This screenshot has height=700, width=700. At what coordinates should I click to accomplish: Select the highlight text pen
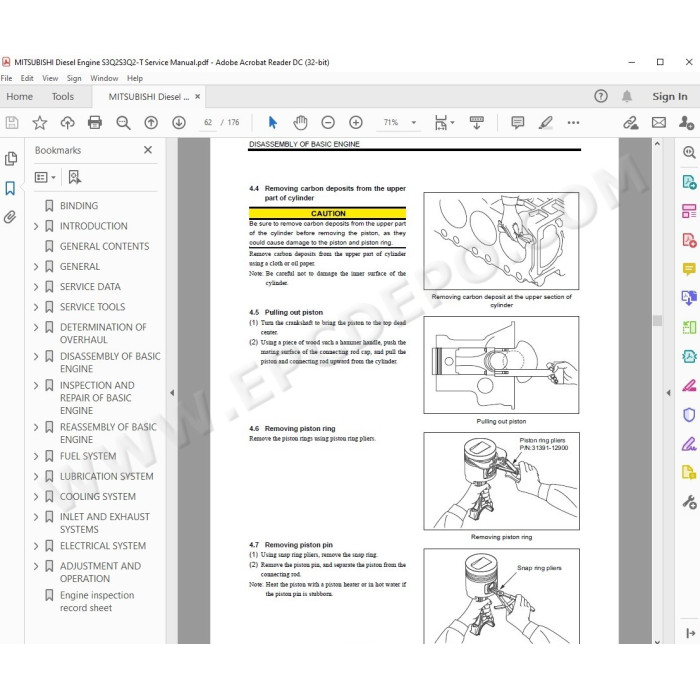(x=546, y=122)
